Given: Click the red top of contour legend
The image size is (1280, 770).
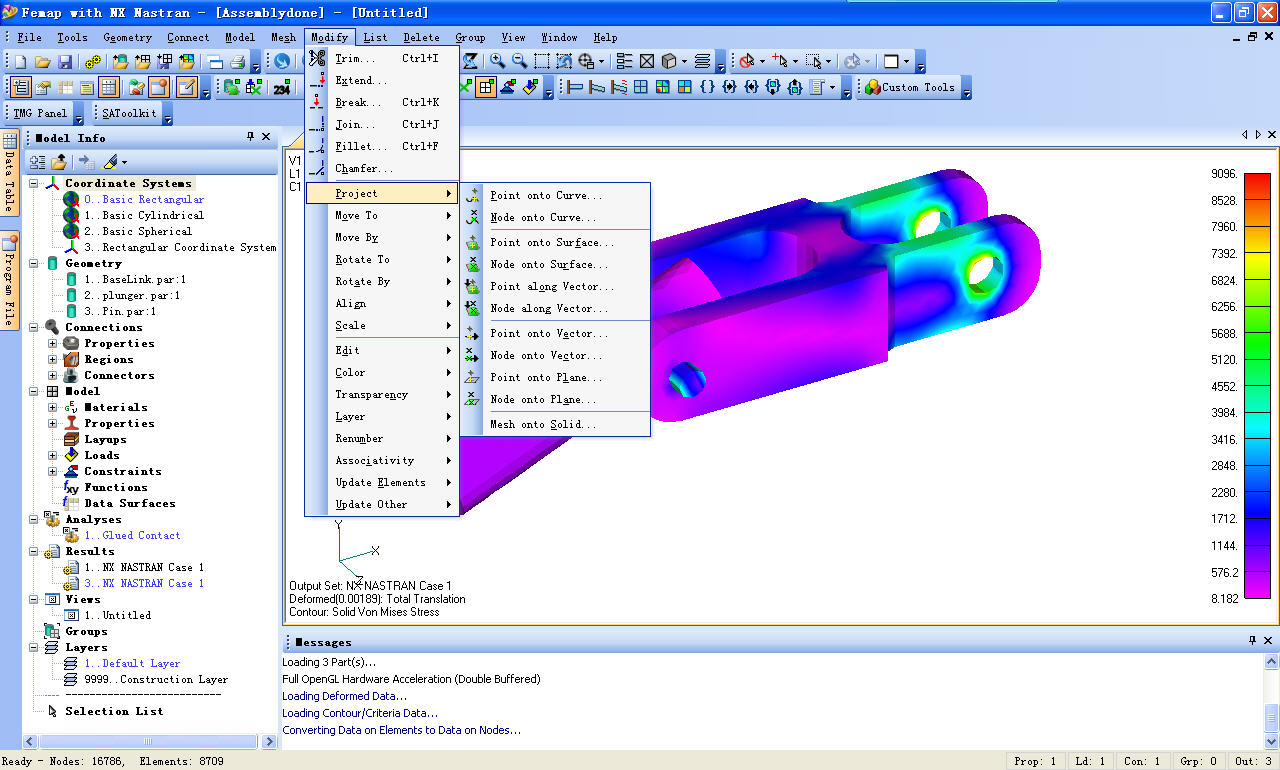Looking at the screenshot, I should pyautogui.click(x=1257, y=186).
